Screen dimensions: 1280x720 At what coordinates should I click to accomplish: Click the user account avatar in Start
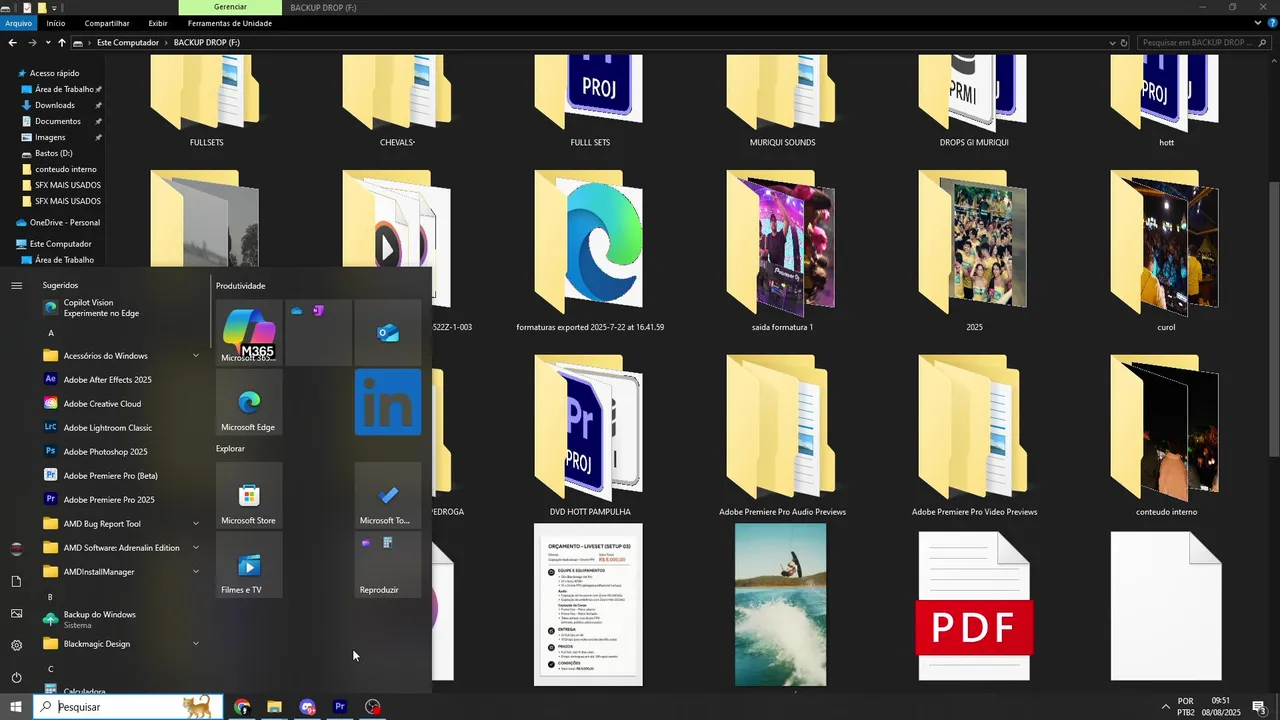pyautogui.click(x=16, y=549)
